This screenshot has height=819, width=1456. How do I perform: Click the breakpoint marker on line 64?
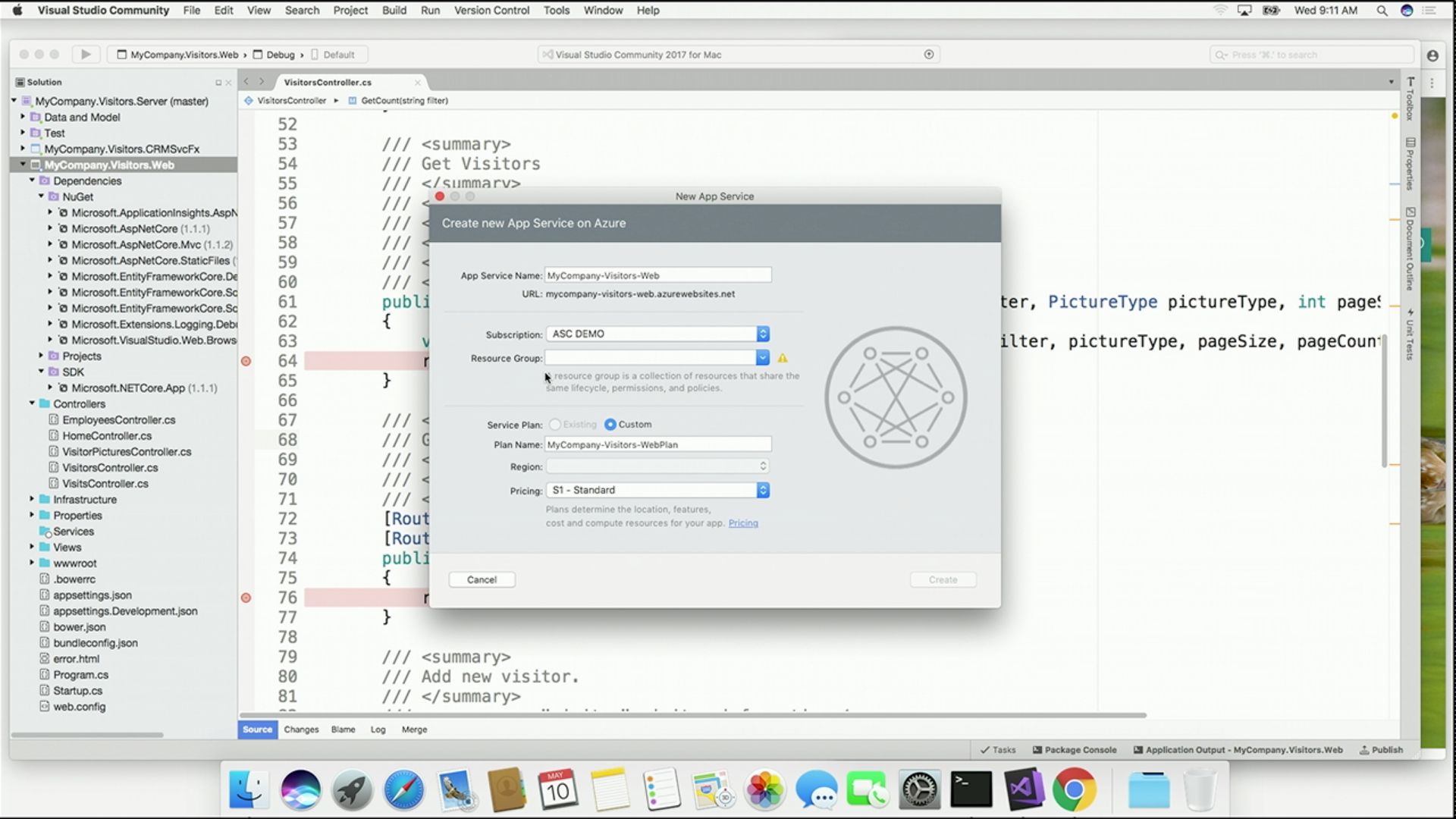tap(246, 361)
